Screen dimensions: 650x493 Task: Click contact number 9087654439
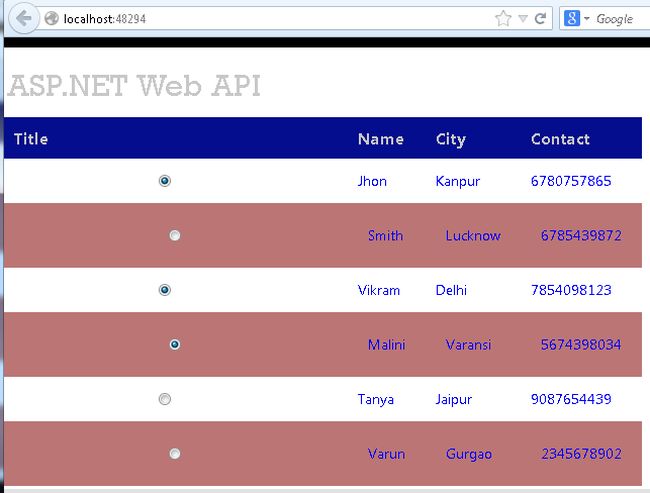(x=571, y=399)
